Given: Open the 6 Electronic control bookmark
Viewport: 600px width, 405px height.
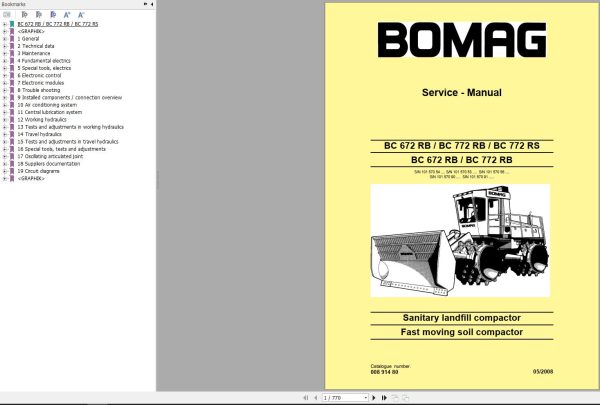Looking at the screenshot, I should click(x=39, y=75).
